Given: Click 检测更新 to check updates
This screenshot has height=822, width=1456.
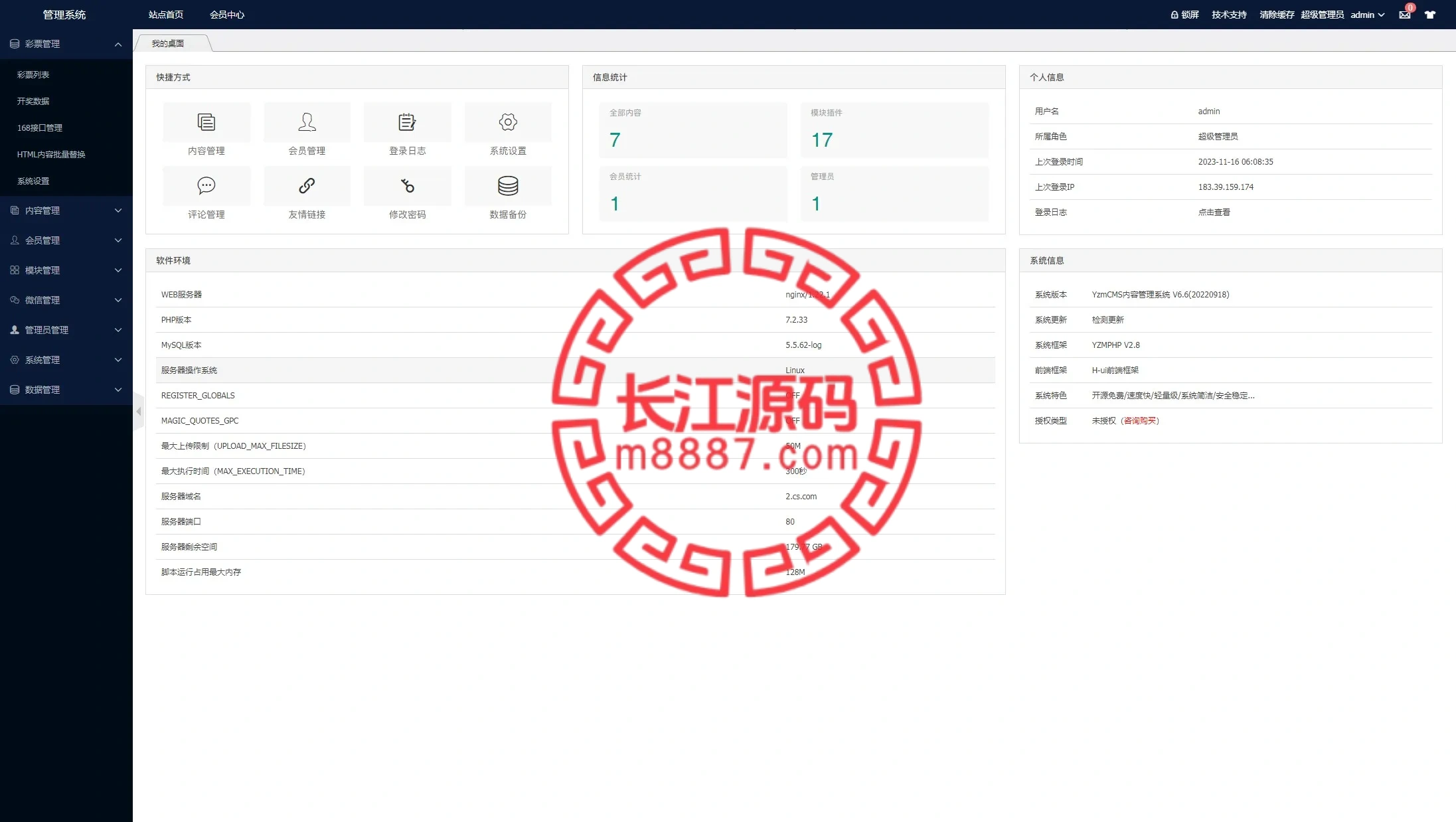Looking at the screenshot, I should tap(1108, 320).
